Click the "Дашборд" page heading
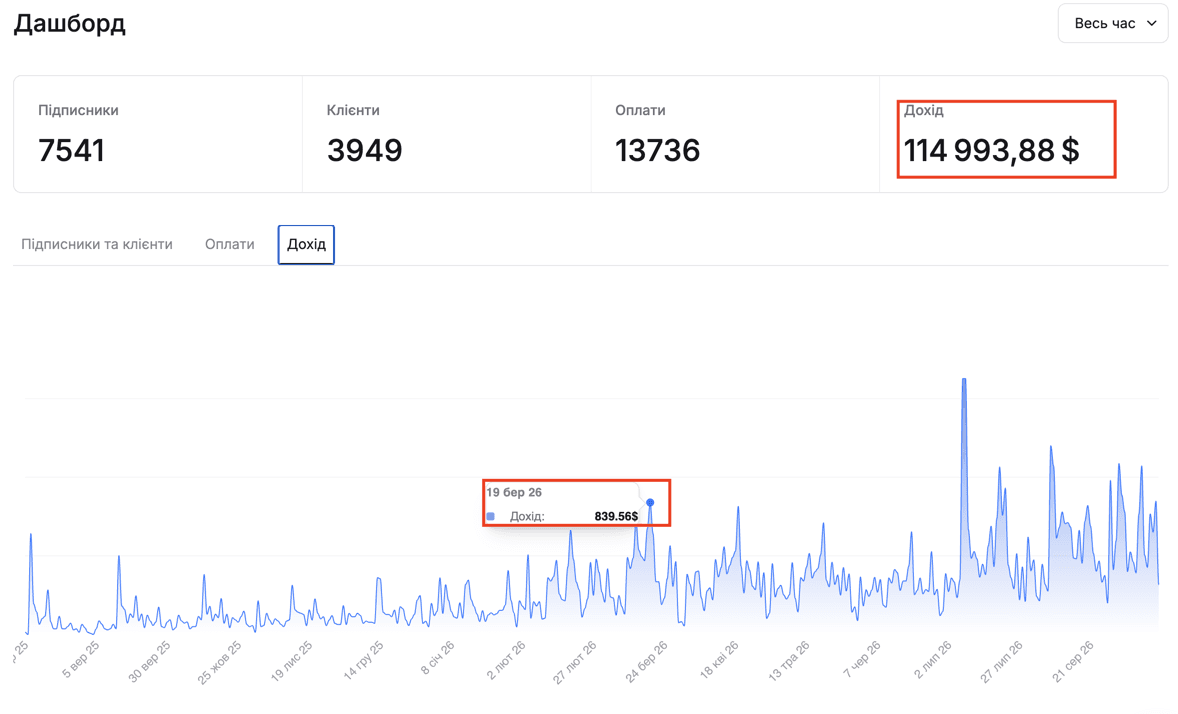1178x714 pixels. pos(70,23)
